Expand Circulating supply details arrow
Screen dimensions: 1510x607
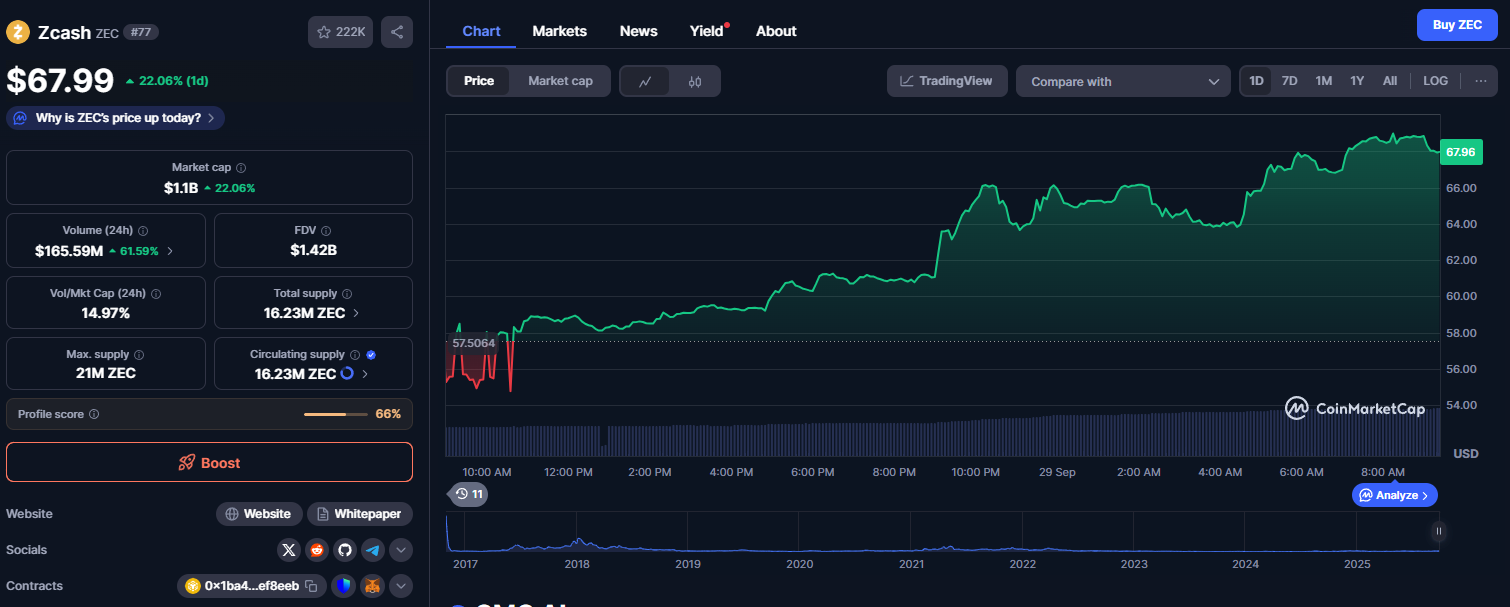click(364, 374)
